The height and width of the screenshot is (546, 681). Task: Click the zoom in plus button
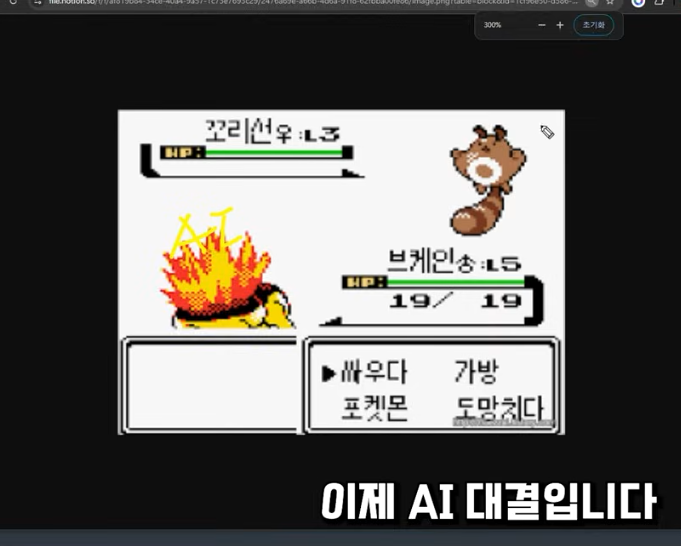point(560,25)
